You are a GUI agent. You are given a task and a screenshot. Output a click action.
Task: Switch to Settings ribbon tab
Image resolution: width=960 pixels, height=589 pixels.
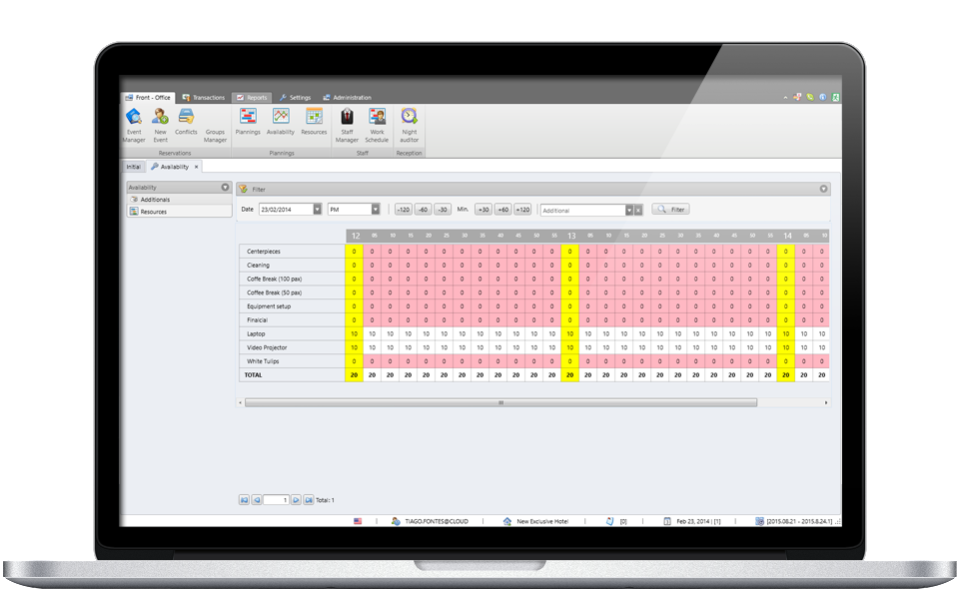point(295,97)
